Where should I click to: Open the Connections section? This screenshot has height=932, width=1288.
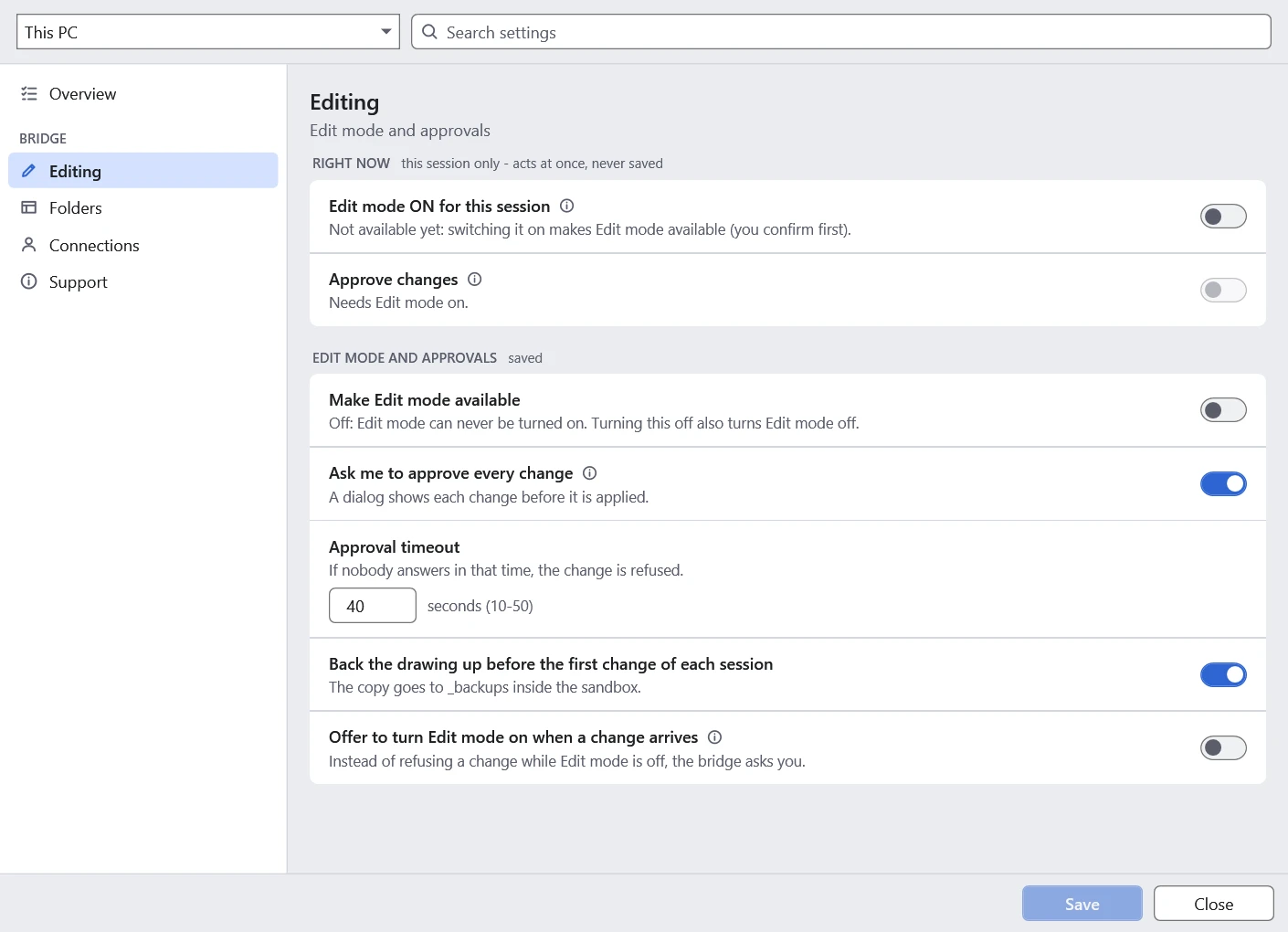[x=143, y=245]
